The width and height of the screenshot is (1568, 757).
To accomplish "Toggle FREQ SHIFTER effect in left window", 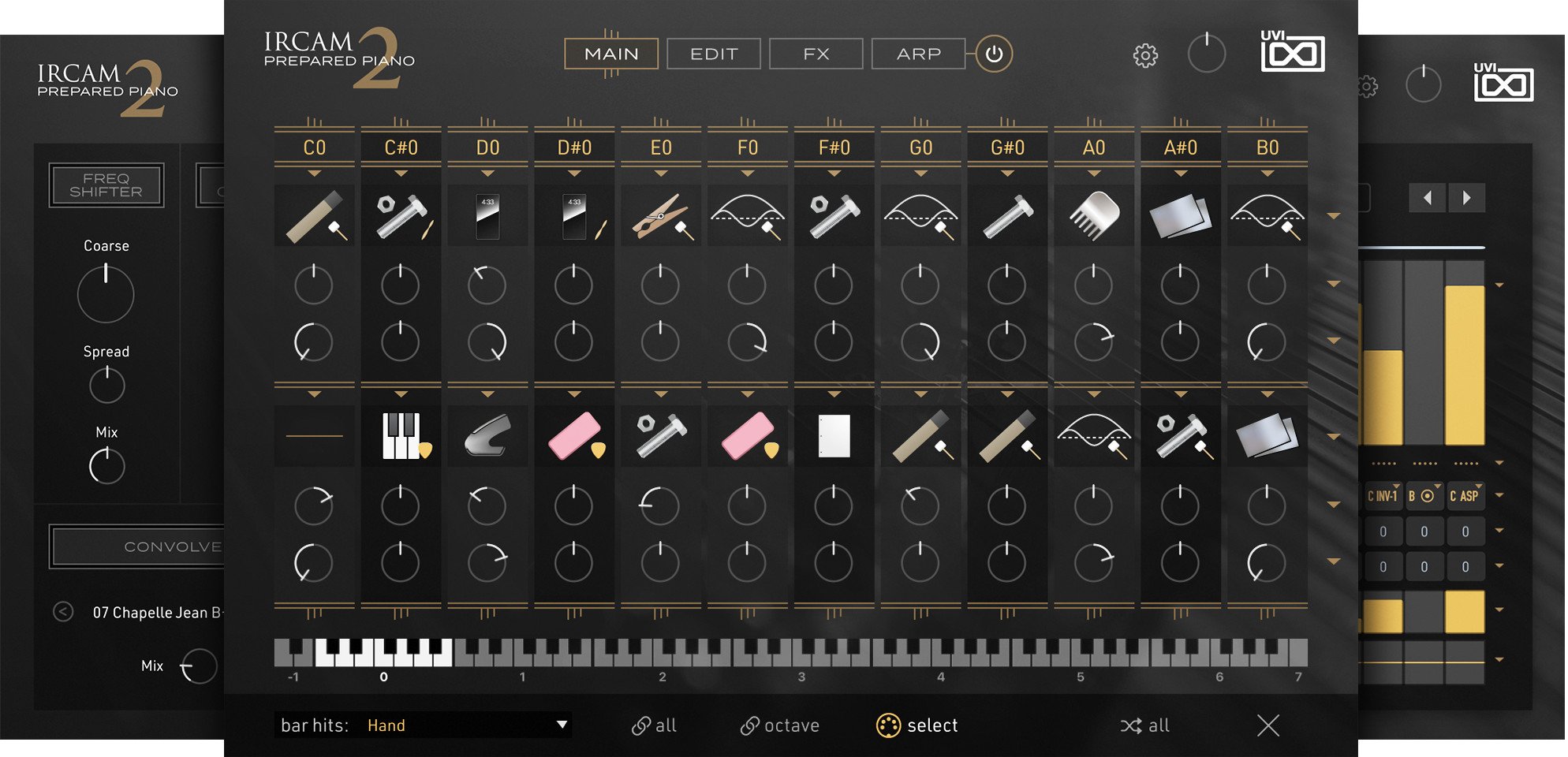I will coord(106,185).
